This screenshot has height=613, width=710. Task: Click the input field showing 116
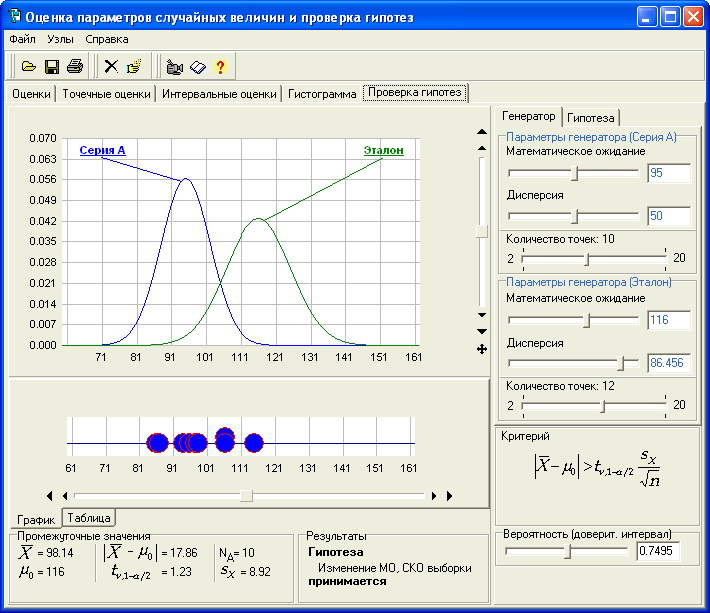click(x=669, y=320)
